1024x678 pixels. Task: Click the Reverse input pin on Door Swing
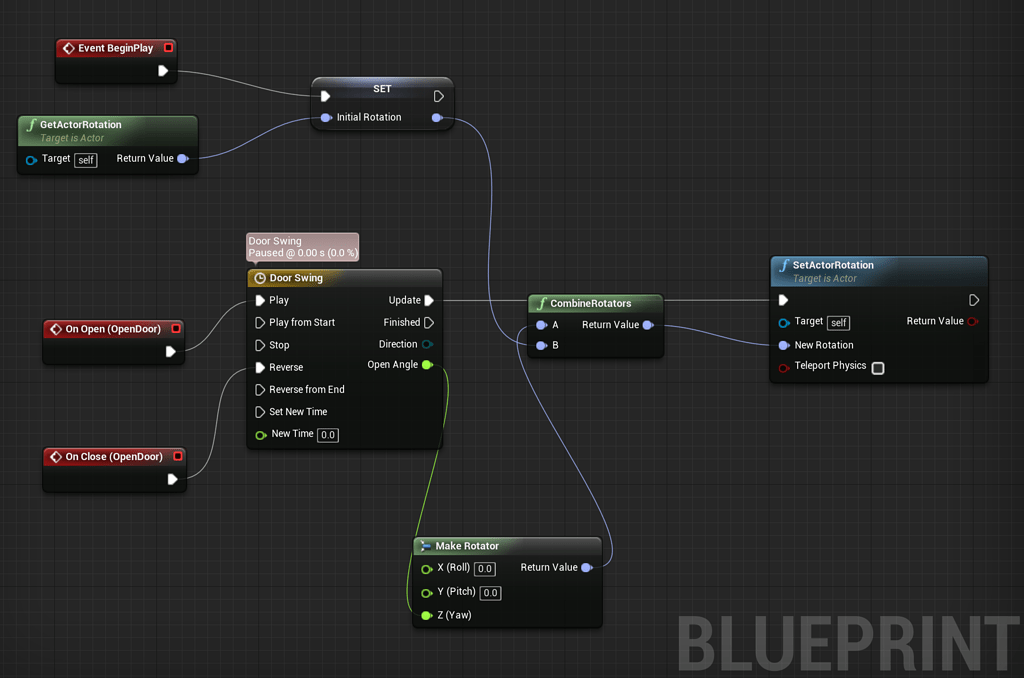260,368
